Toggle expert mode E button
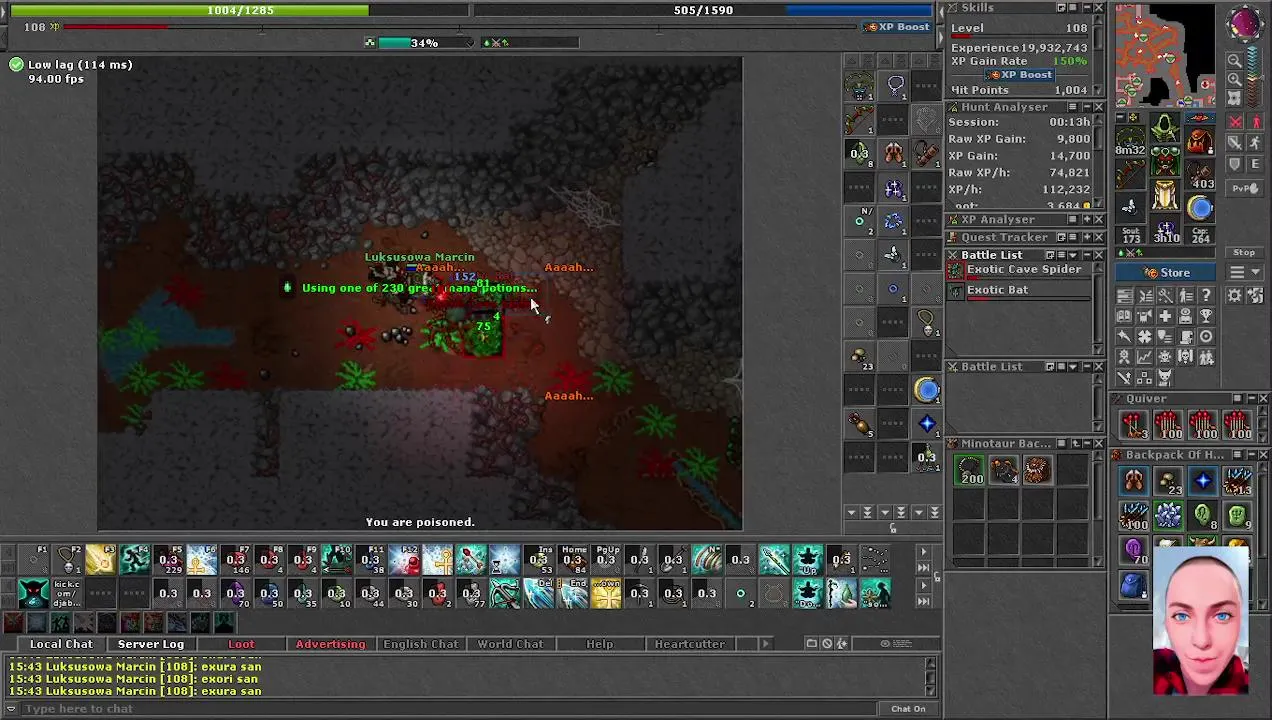 coord(1256,164)
